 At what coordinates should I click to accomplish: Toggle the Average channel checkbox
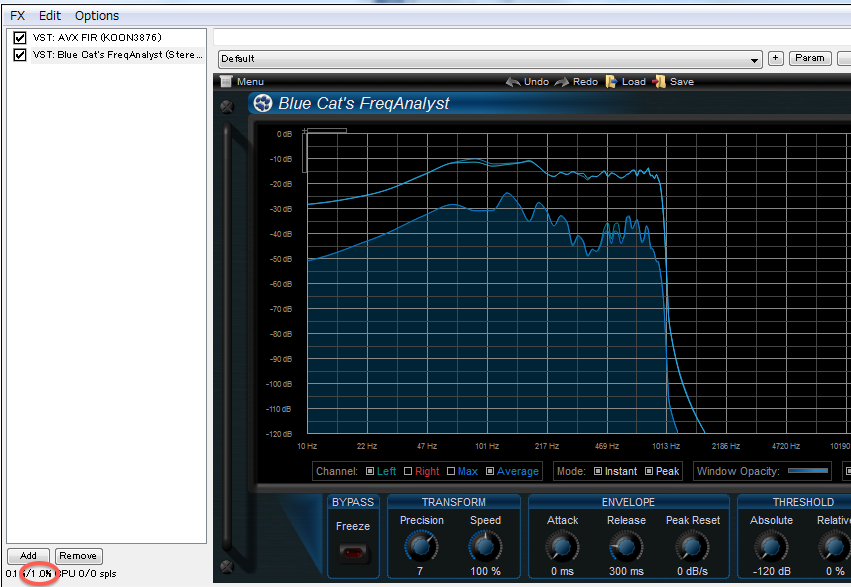tap(490, 471)
